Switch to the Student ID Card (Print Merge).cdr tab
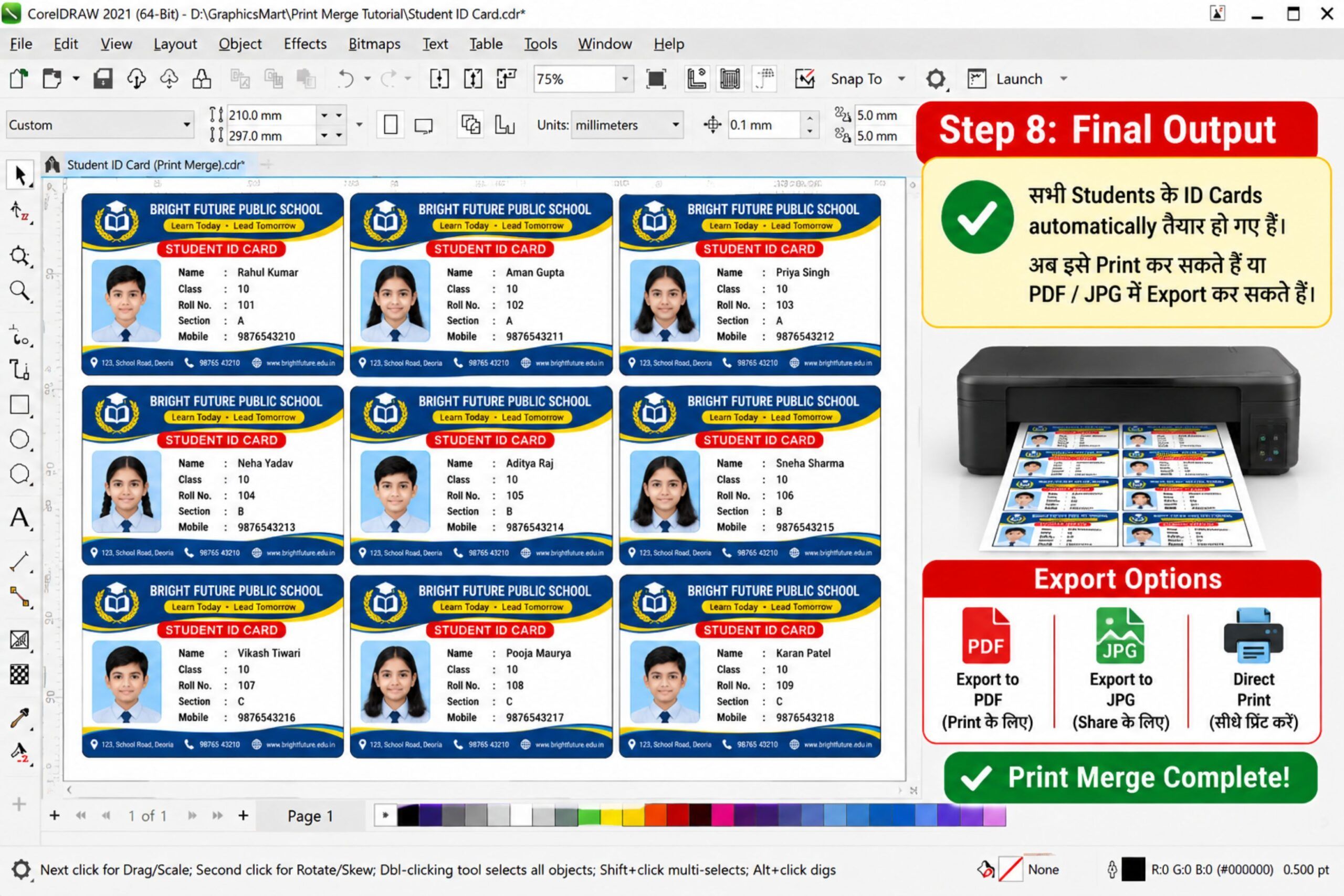The width and height of the screenshot is (1344, 896). (155, 165)
